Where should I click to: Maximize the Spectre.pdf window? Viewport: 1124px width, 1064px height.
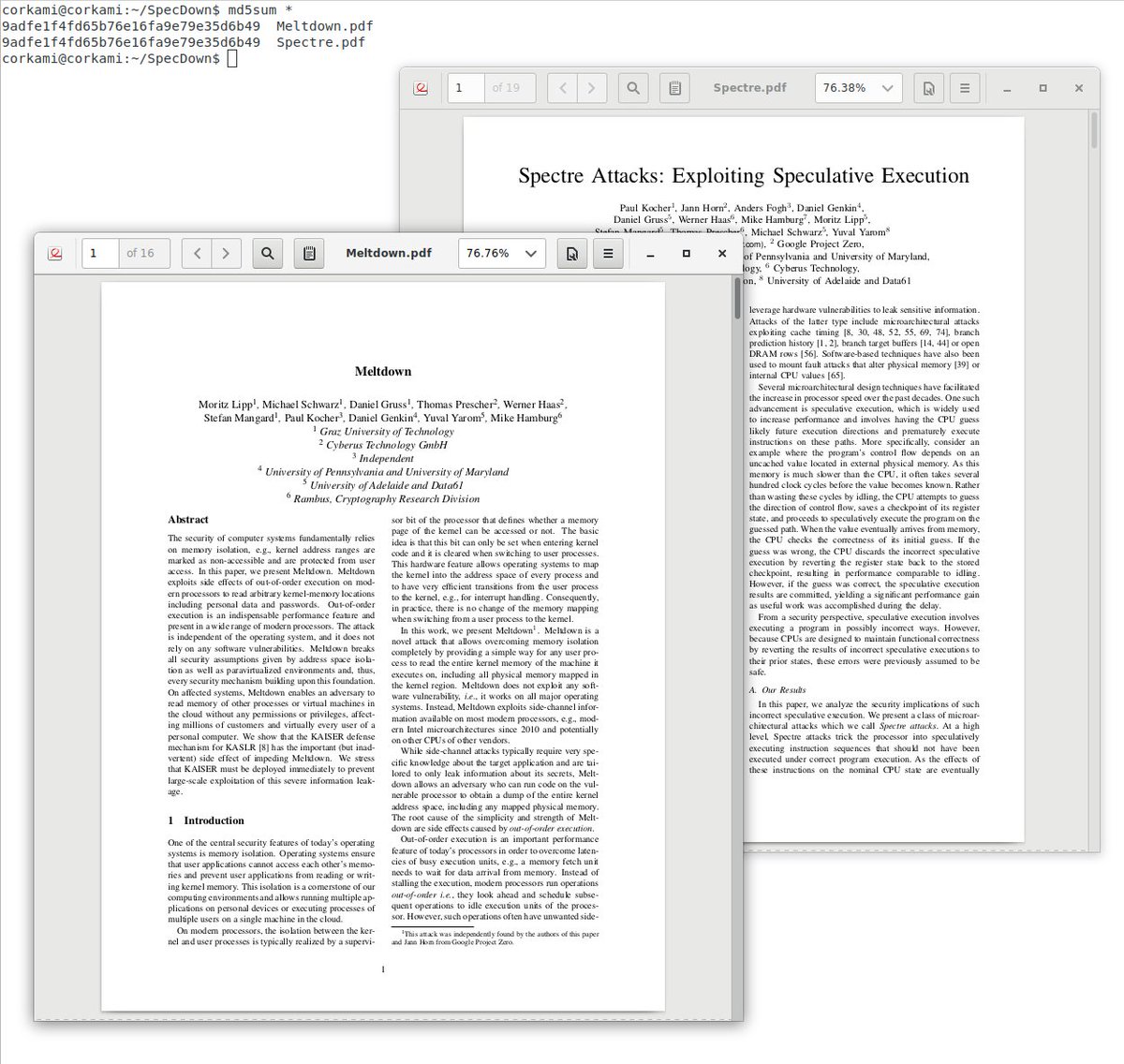click(x=1043, y=89)
